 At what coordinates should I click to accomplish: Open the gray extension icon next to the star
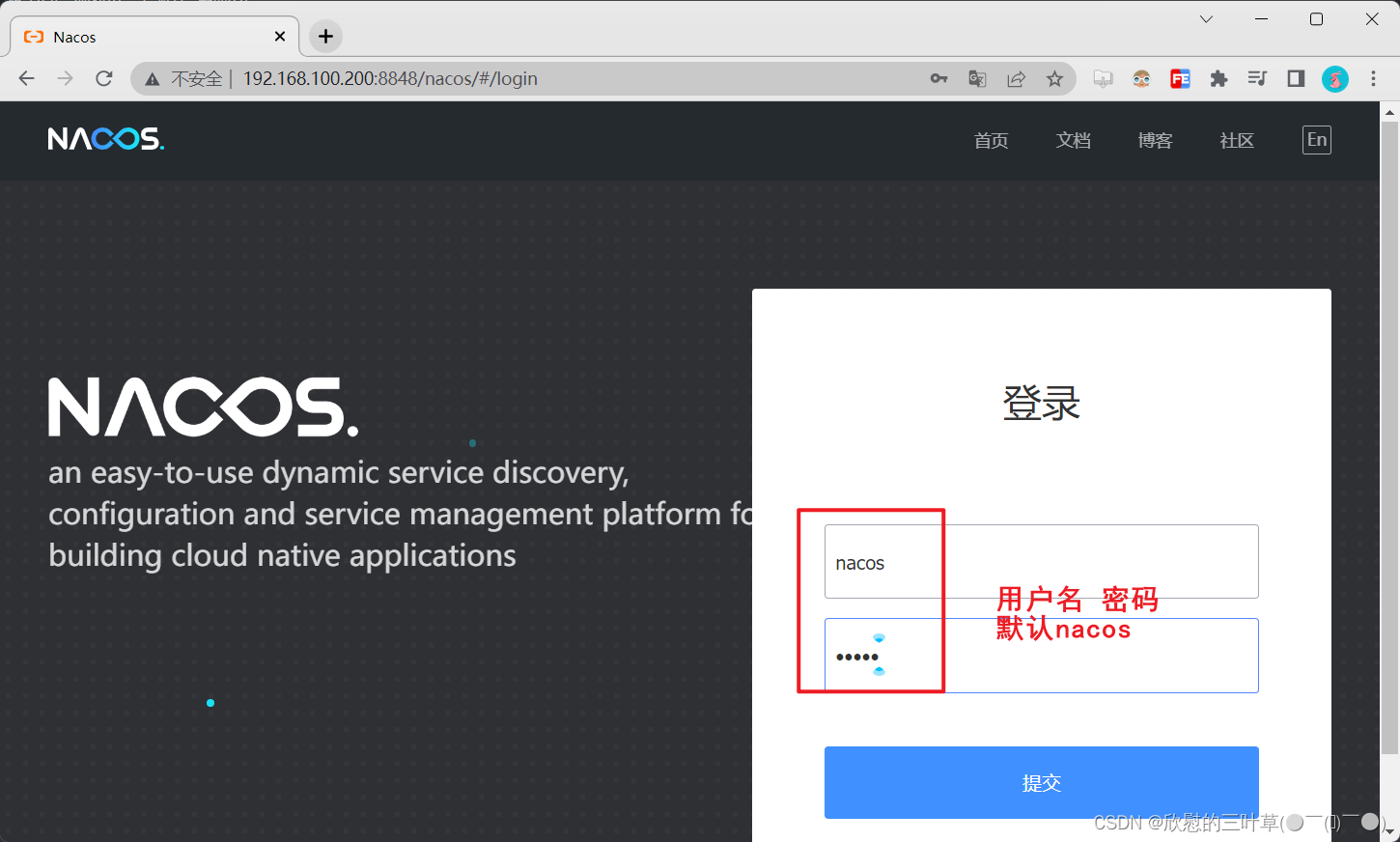coord(1103,78)
